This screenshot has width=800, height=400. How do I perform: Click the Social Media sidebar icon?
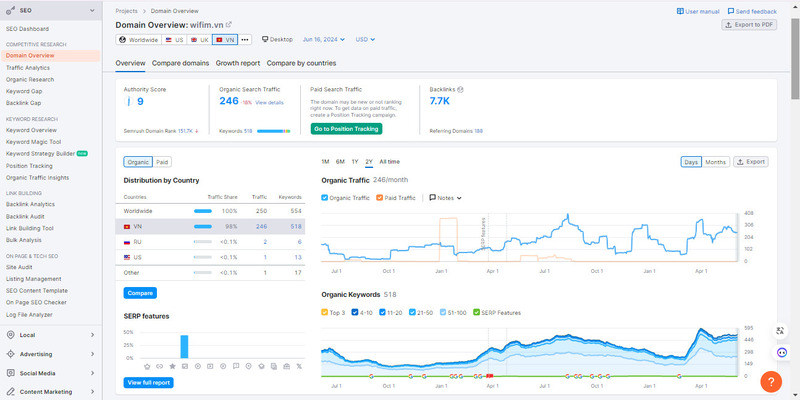[10, 372]
